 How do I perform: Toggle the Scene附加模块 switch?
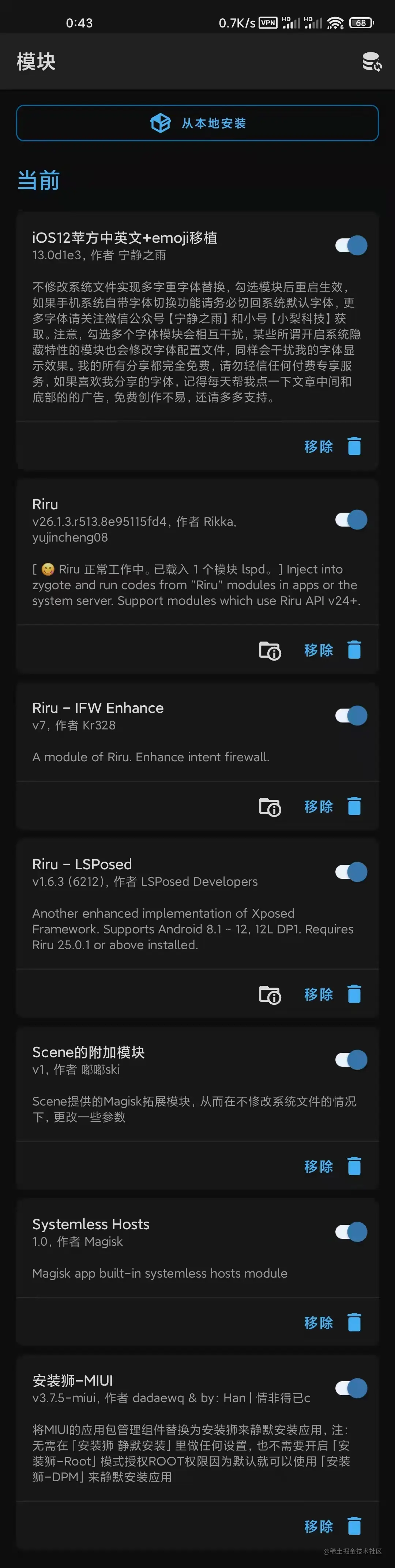click(351, 1060)
